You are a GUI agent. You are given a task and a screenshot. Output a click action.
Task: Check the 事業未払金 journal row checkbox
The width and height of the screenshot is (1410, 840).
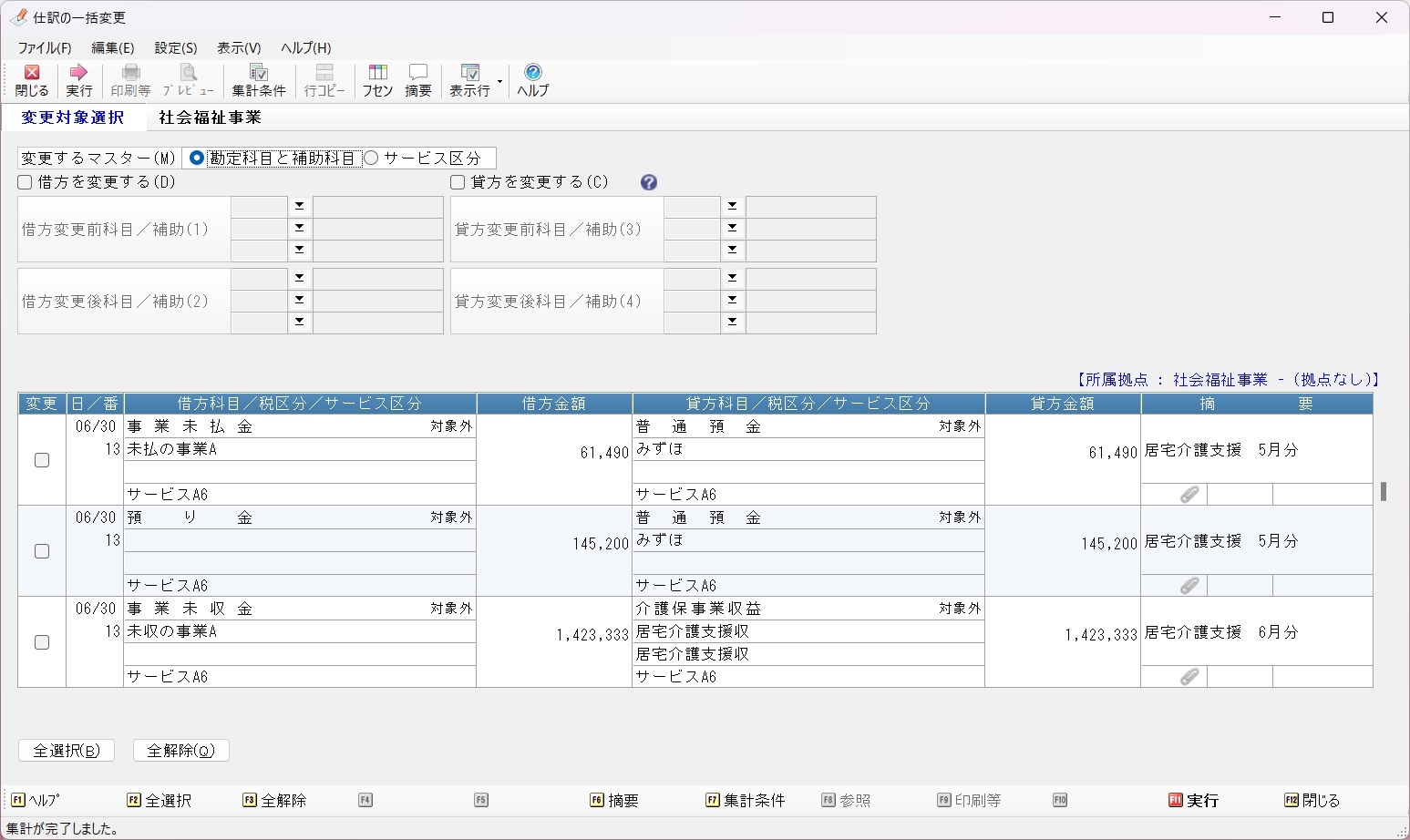pyautogui.click(x=42, y=460)
